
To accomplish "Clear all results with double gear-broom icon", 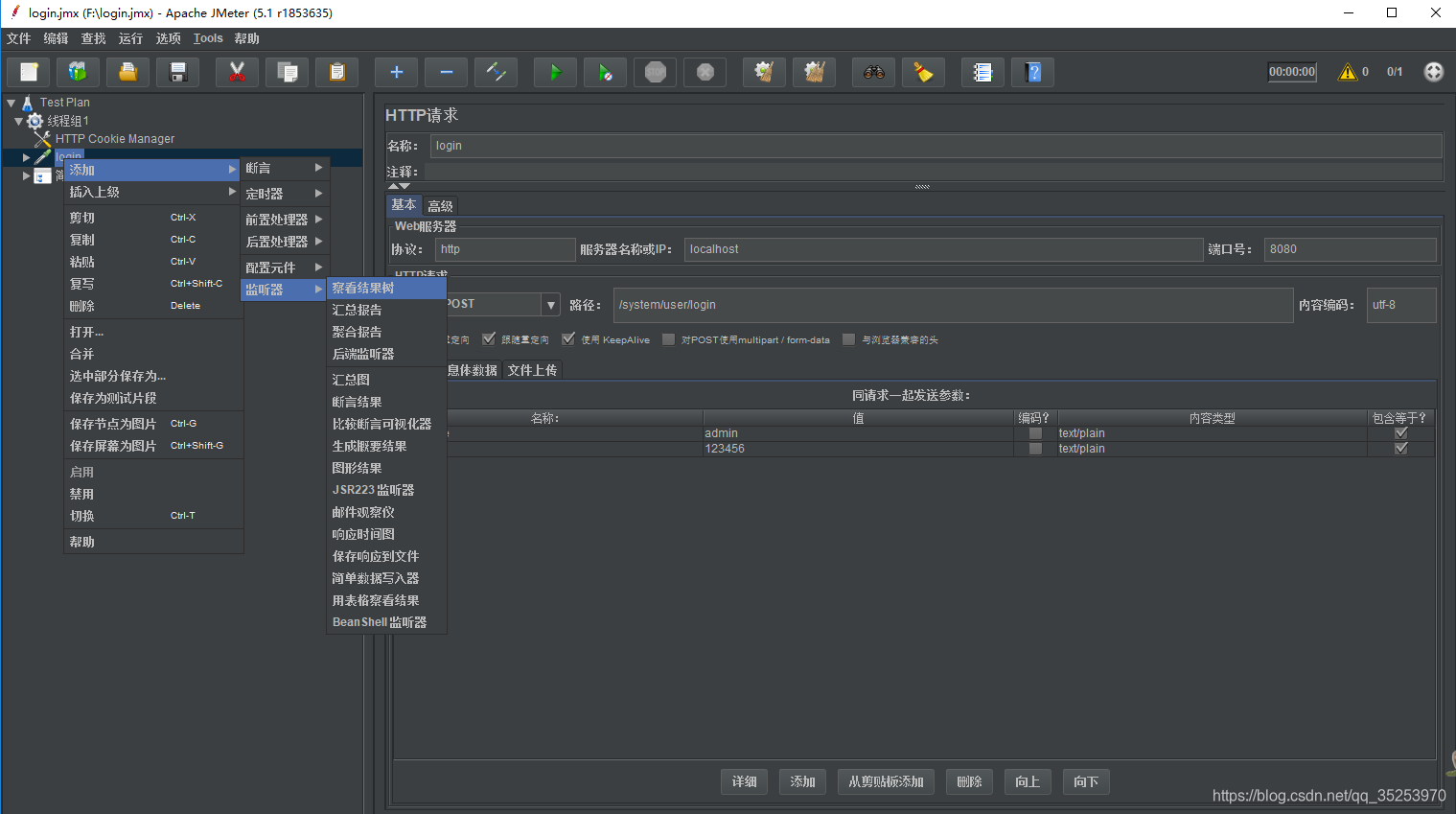I will point(815,72).
